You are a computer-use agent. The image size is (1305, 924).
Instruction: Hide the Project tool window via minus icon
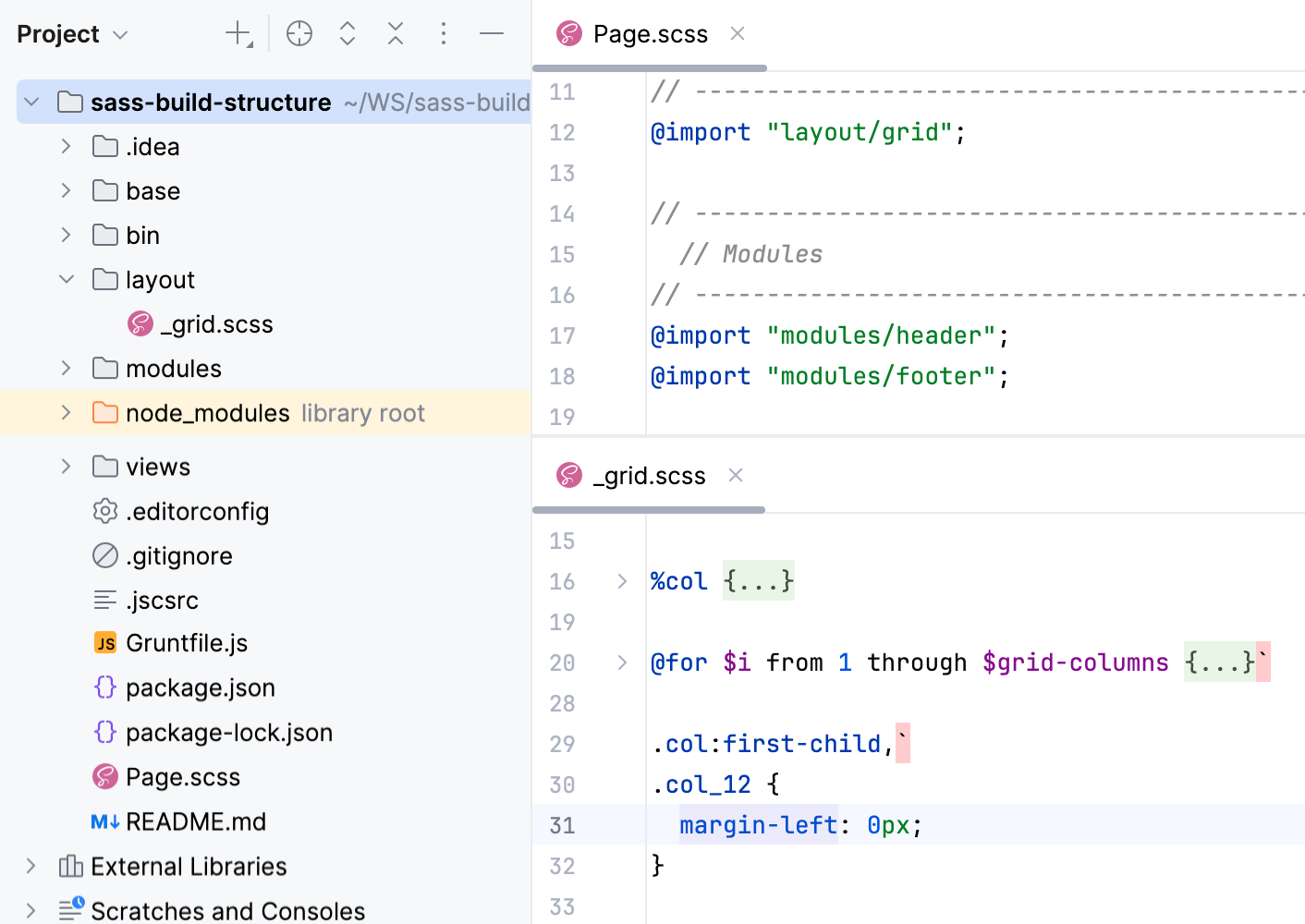pos(492,33)
